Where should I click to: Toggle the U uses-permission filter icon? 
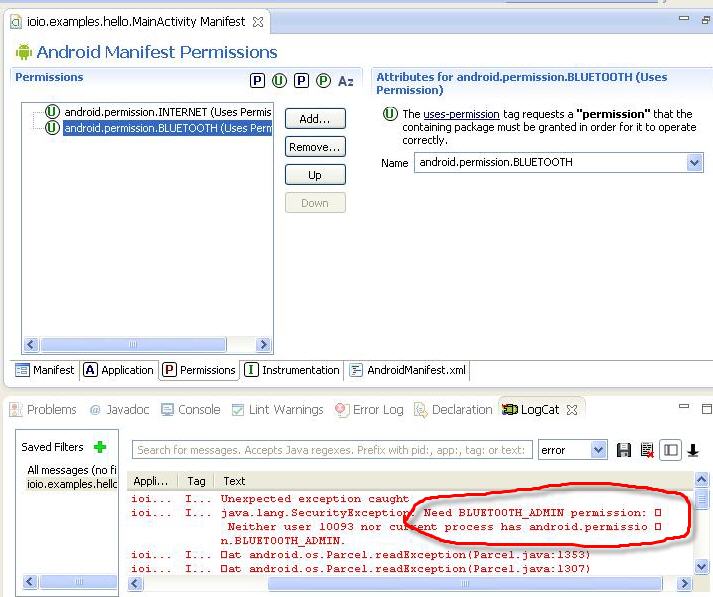click(x=279, y=81)
